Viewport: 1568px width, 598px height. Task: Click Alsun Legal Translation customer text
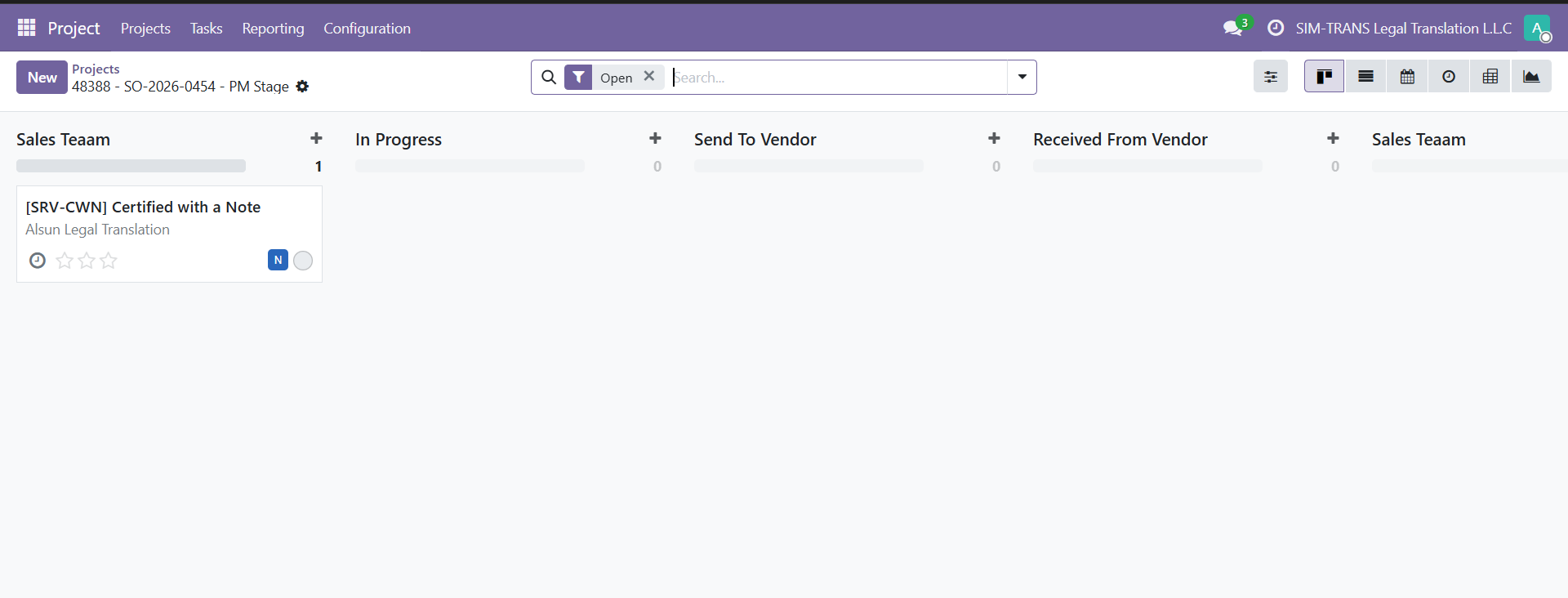(97, 230)
